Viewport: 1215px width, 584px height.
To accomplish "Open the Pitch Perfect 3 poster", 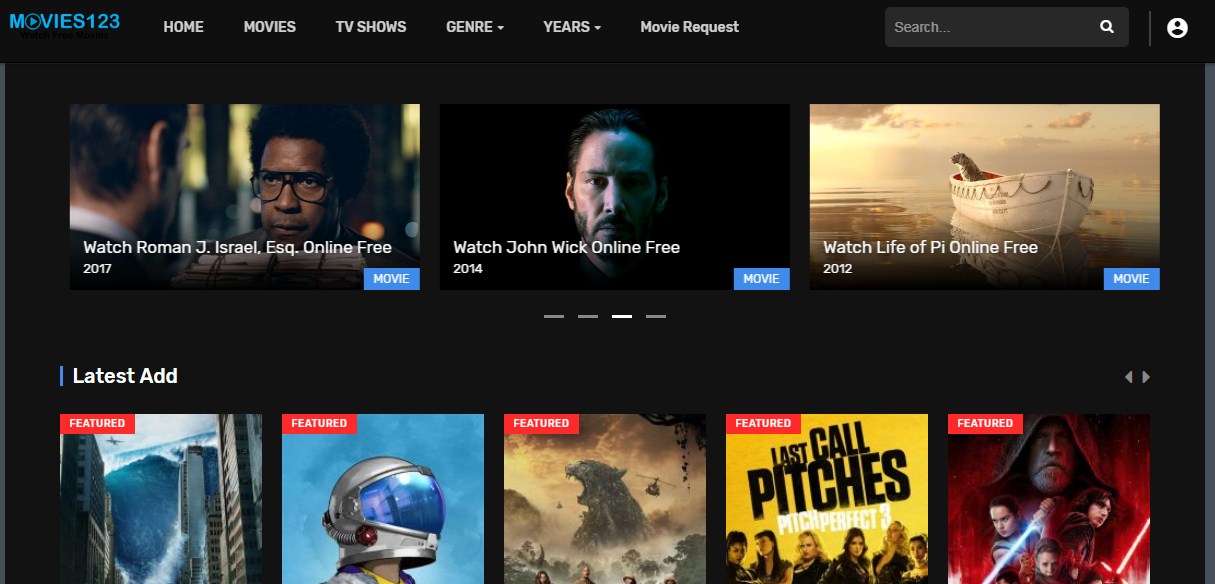I will [x=827, y=499].
